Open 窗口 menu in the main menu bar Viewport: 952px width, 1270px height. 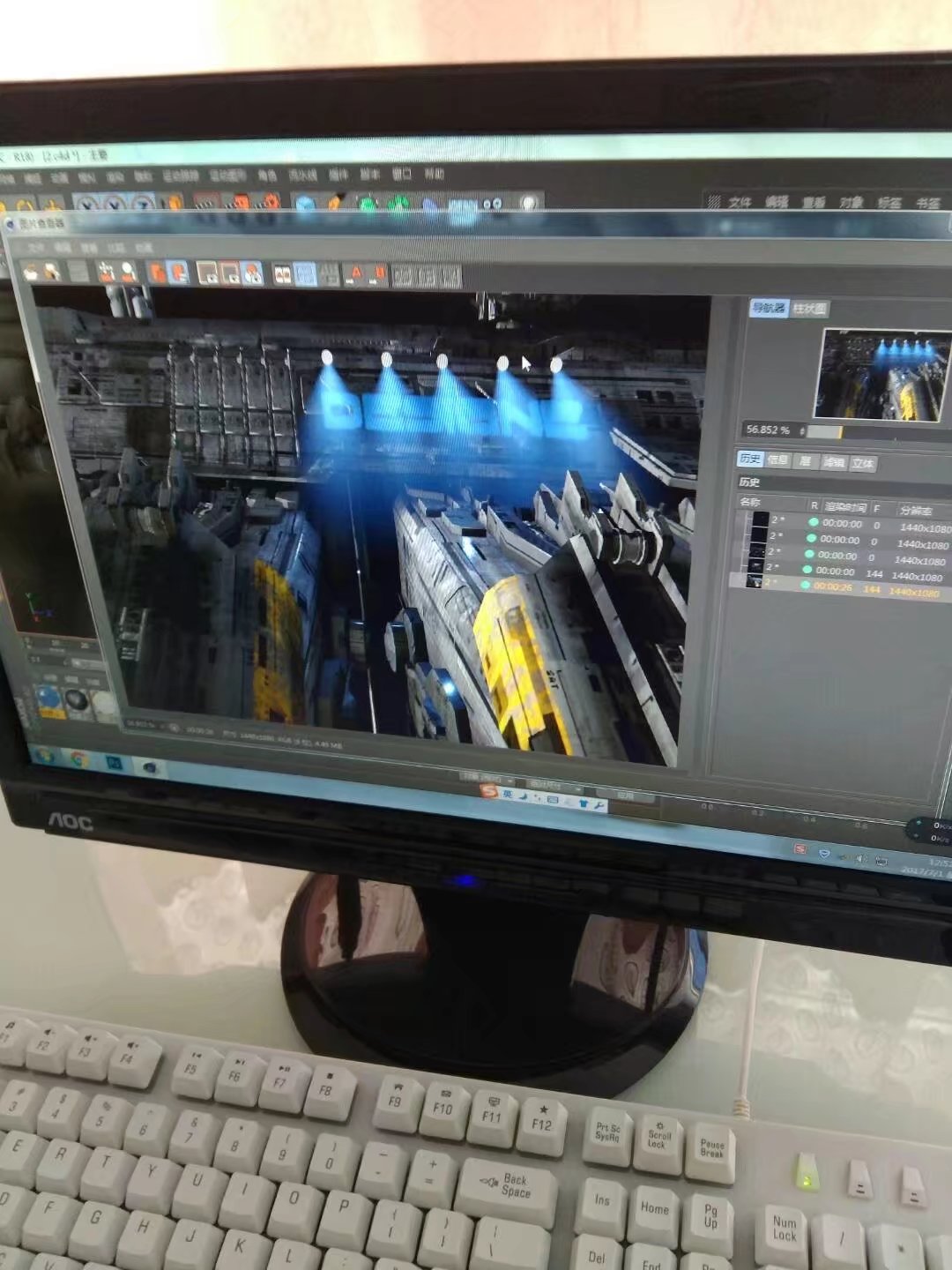(x=402, y=175)
